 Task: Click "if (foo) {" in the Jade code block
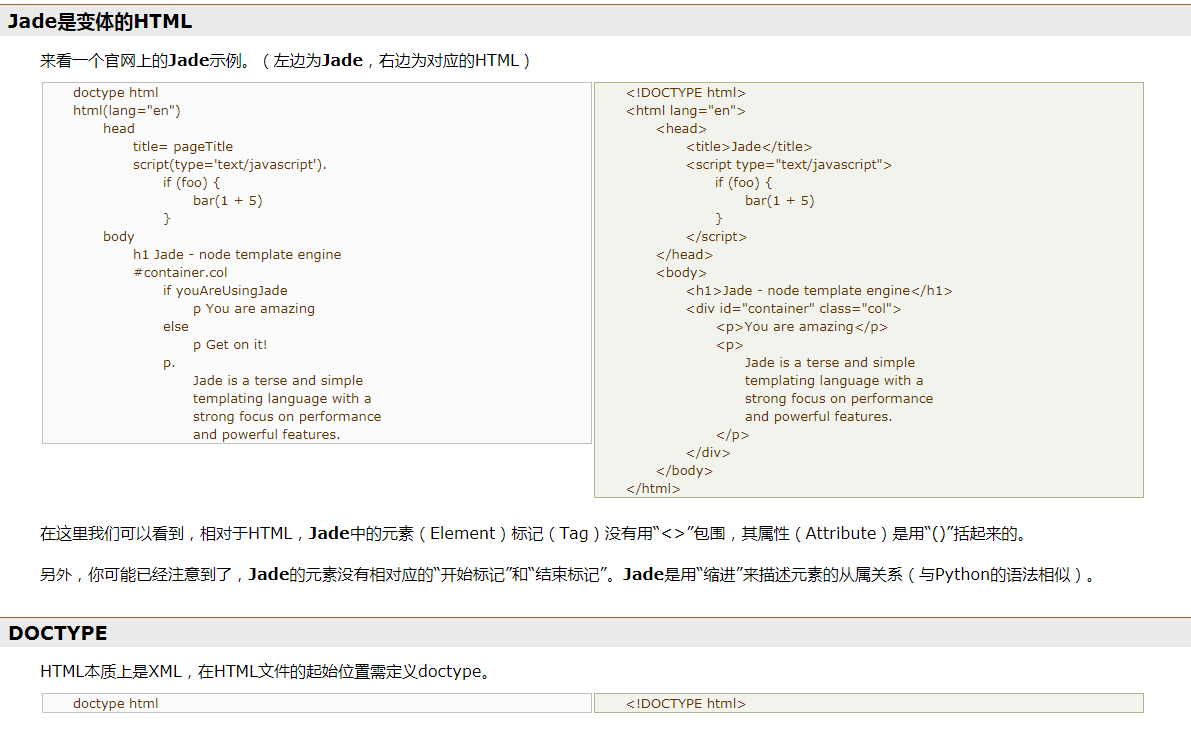(x=191, y=183)
